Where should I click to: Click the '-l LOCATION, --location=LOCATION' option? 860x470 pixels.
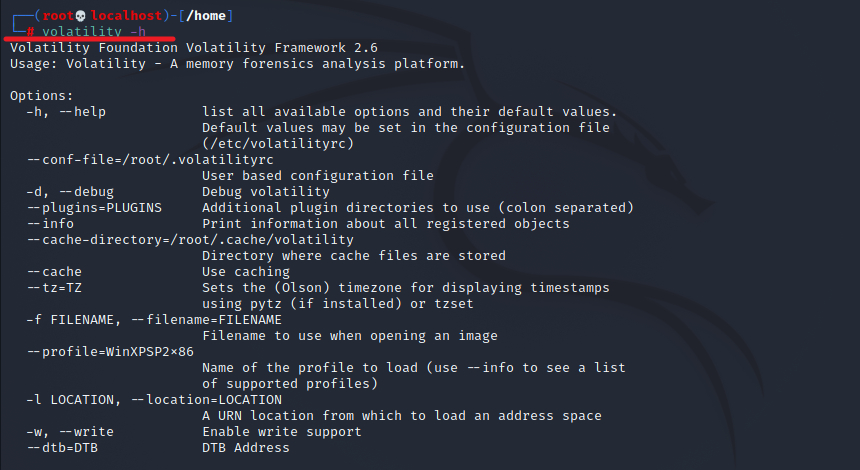[154, 400]
